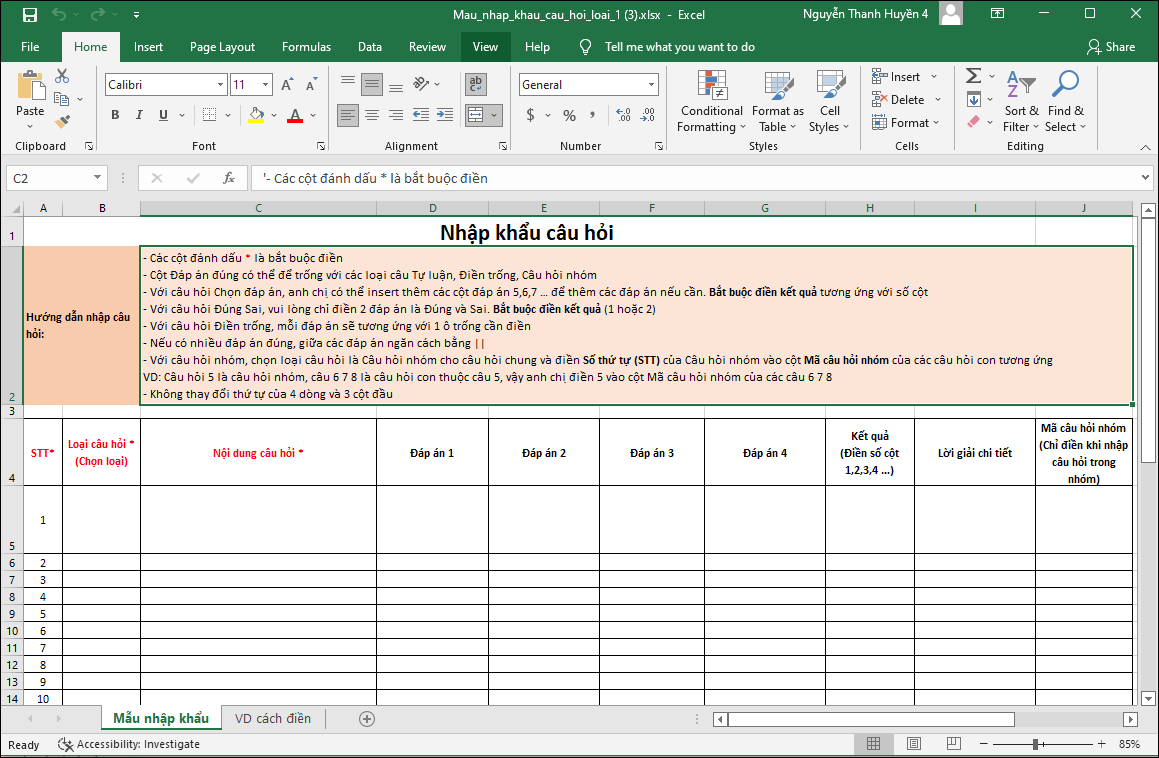Viewport: 1159px width, 758px height.
Task: Toggle Wrap Text button
Action: [476, 85]
